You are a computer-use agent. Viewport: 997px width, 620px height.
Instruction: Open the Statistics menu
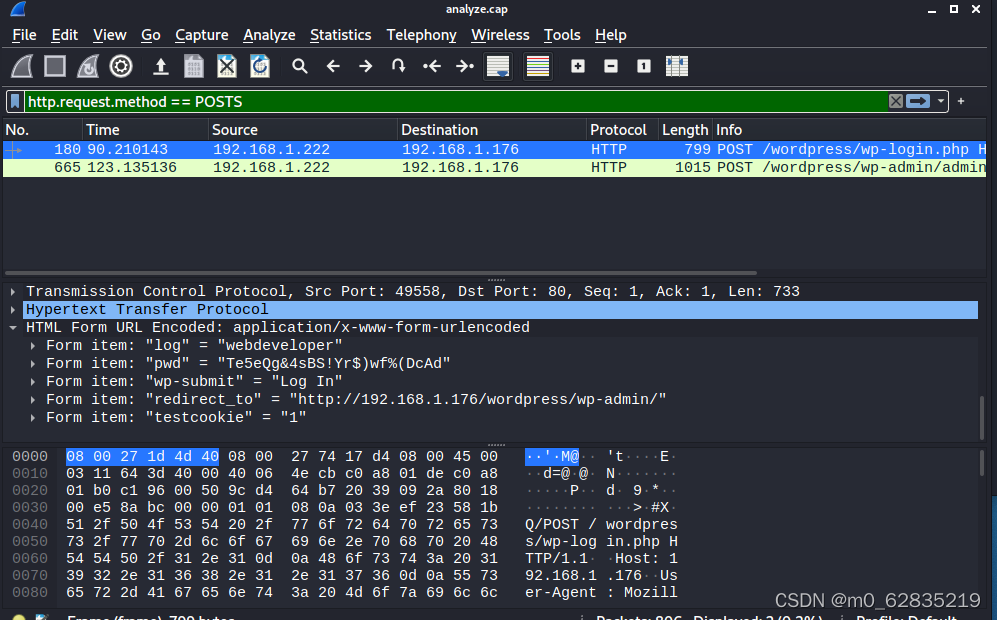pos(340,35)
